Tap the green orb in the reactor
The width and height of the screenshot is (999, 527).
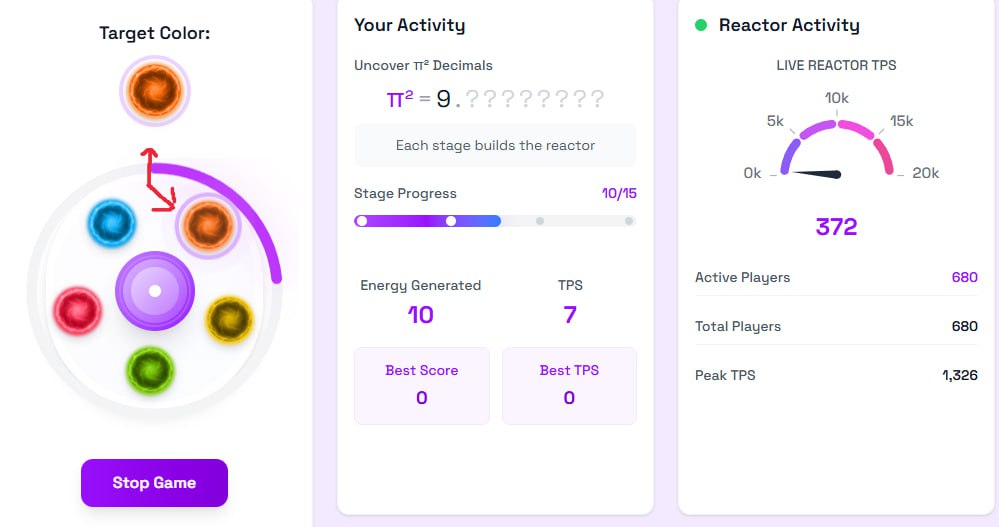[x=150, y=370]
